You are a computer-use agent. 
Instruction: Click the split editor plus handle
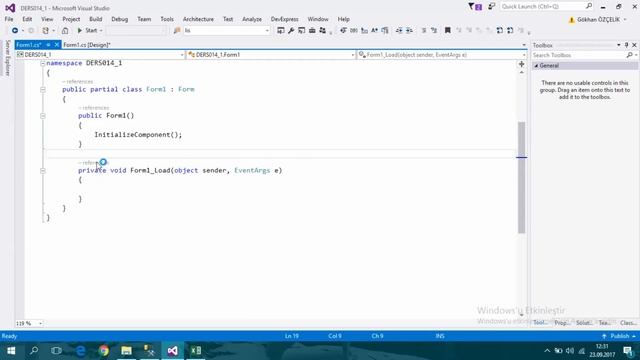coord(522,64)
